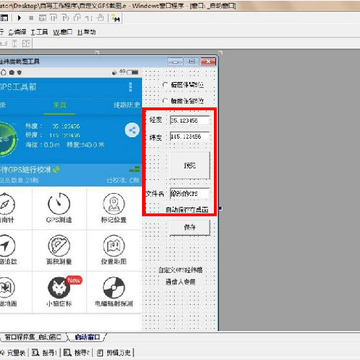The image size is (360, 360).
Task: Click the 位置地图 map icon
Action: (x=114, y=246)
